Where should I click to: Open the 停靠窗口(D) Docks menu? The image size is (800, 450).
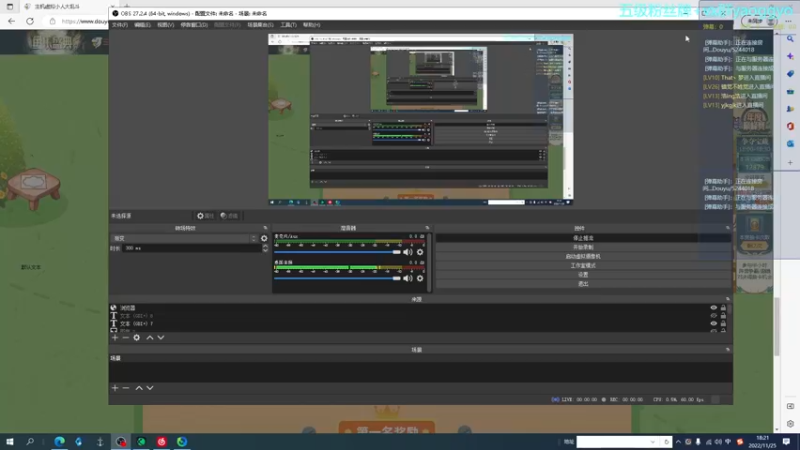click(194, 25)
